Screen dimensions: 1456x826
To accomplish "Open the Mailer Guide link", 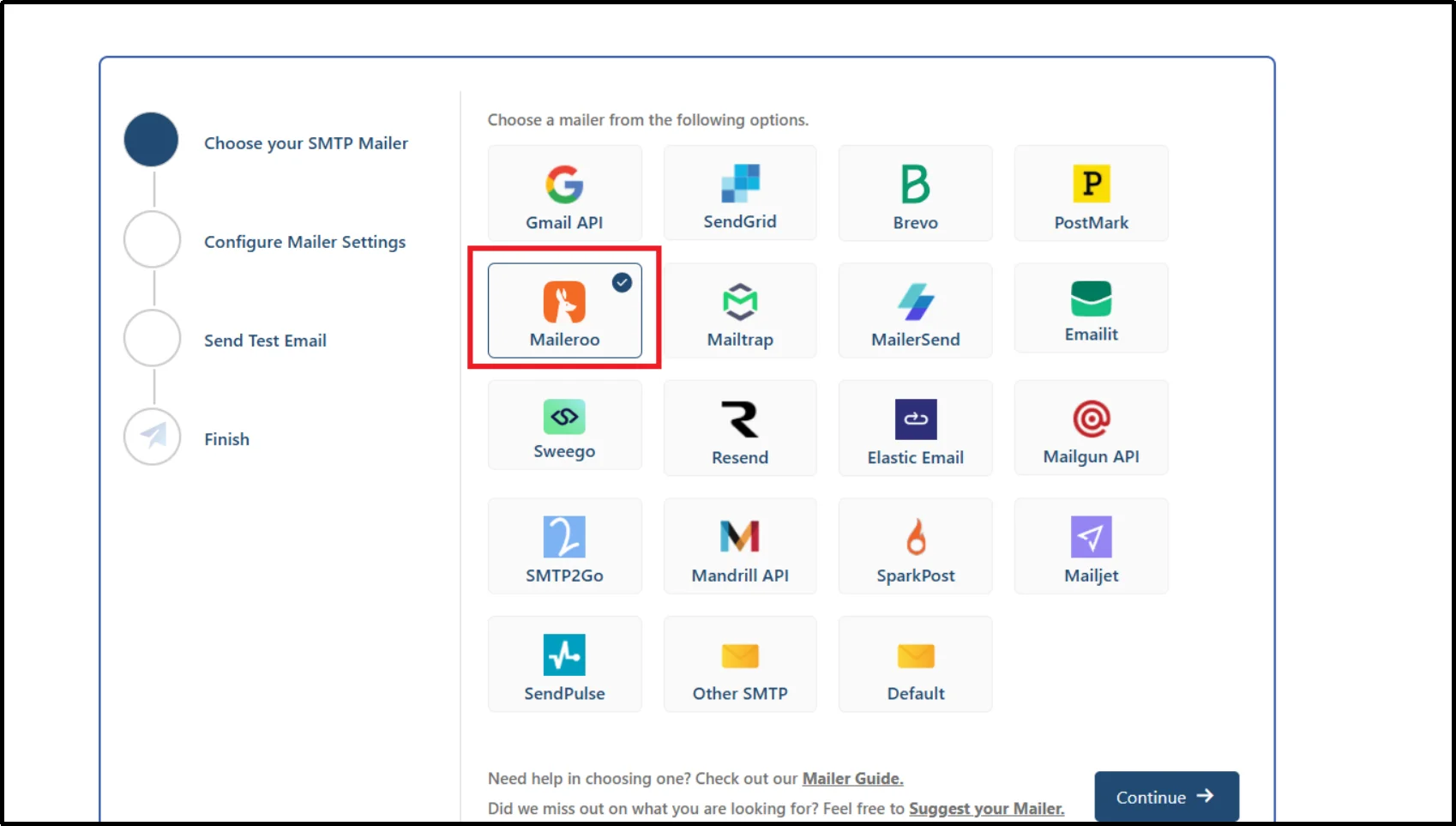I will point(851,778).
